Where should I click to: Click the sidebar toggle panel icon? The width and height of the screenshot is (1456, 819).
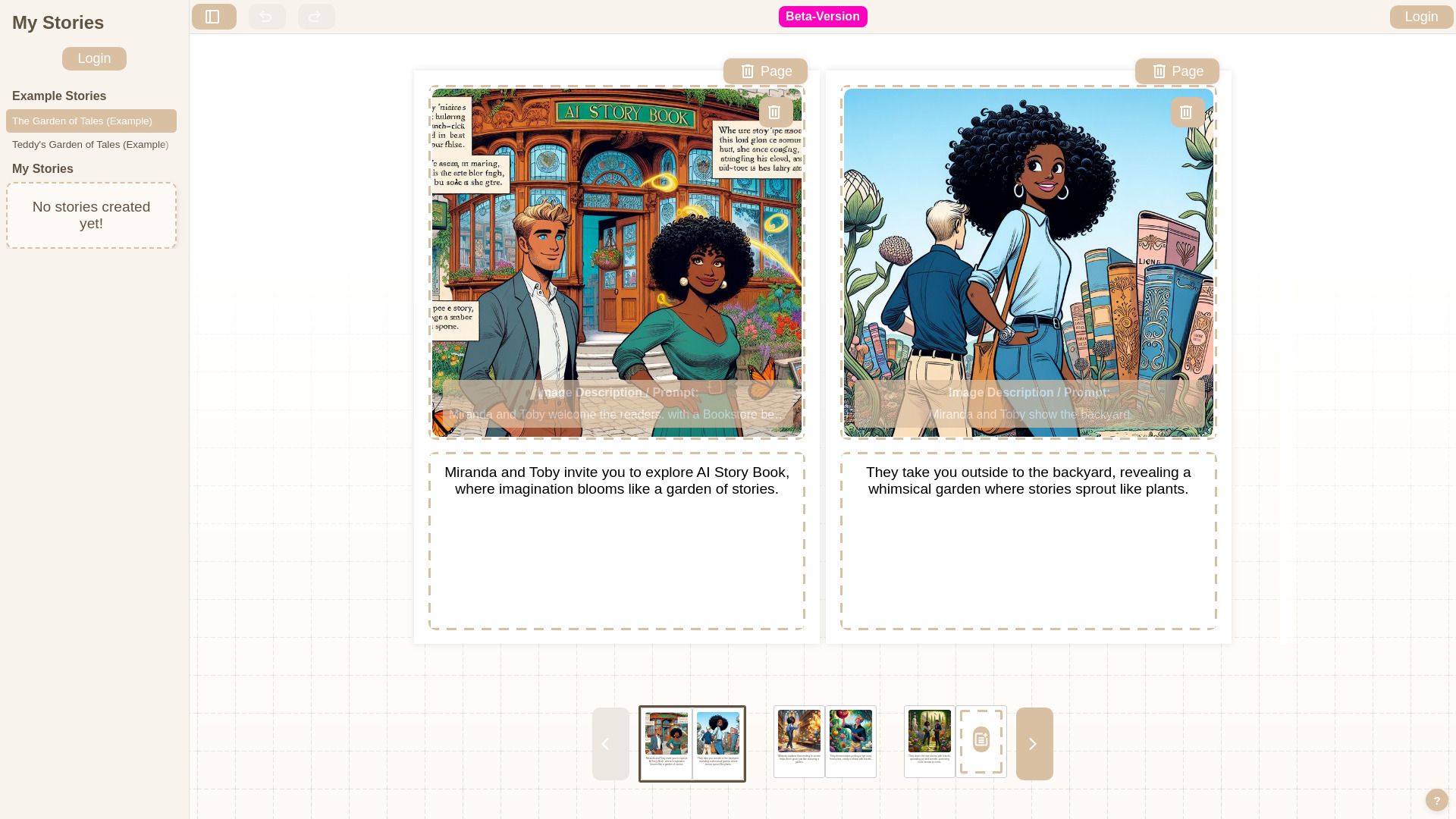click(x=213, y=16)
